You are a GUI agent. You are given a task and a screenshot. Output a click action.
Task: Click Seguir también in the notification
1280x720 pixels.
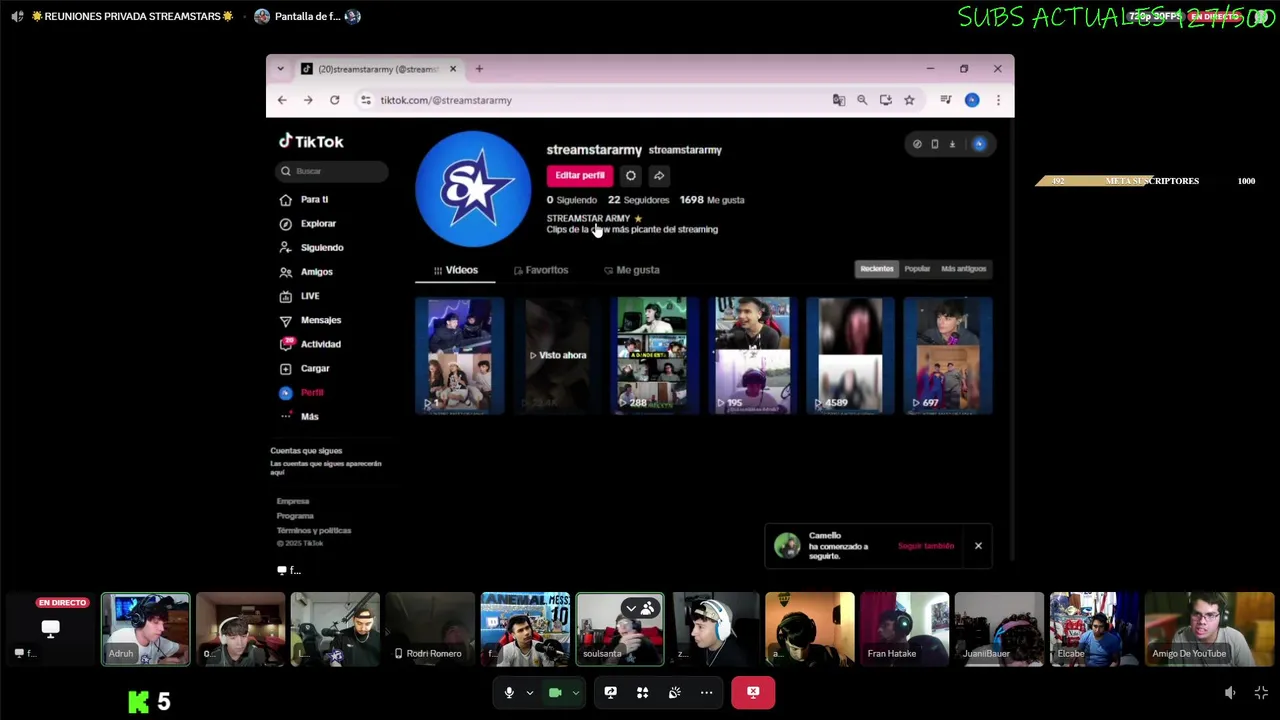click(x=926, y=546)
